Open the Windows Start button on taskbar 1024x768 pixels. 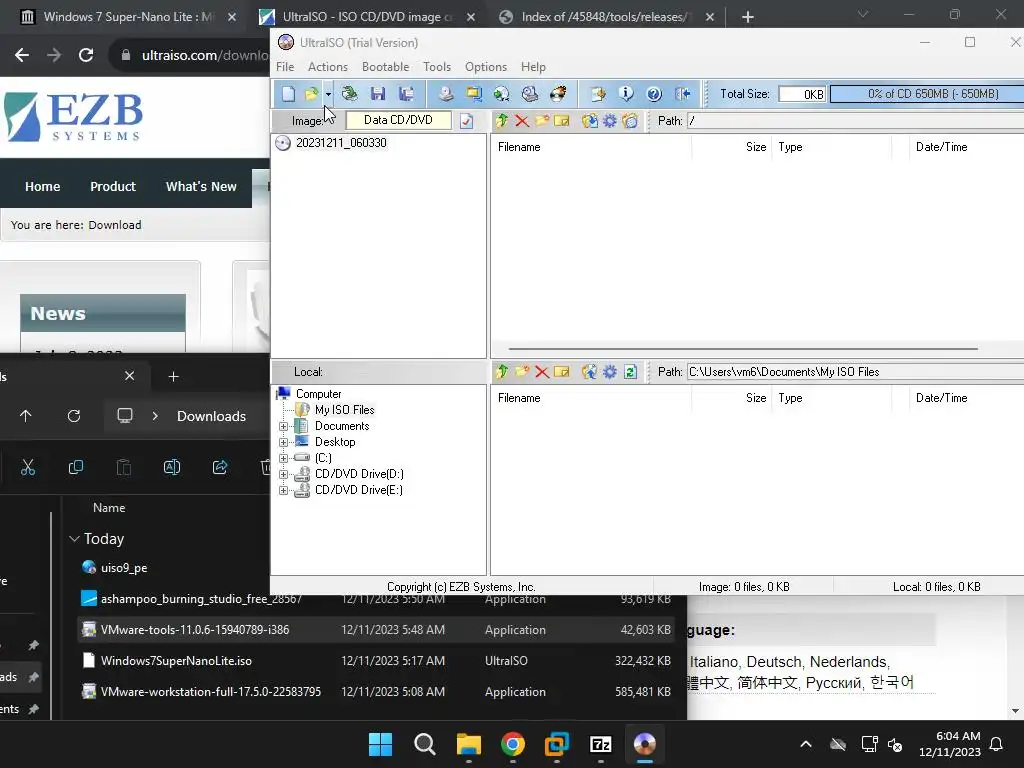(x=381, y=744)
